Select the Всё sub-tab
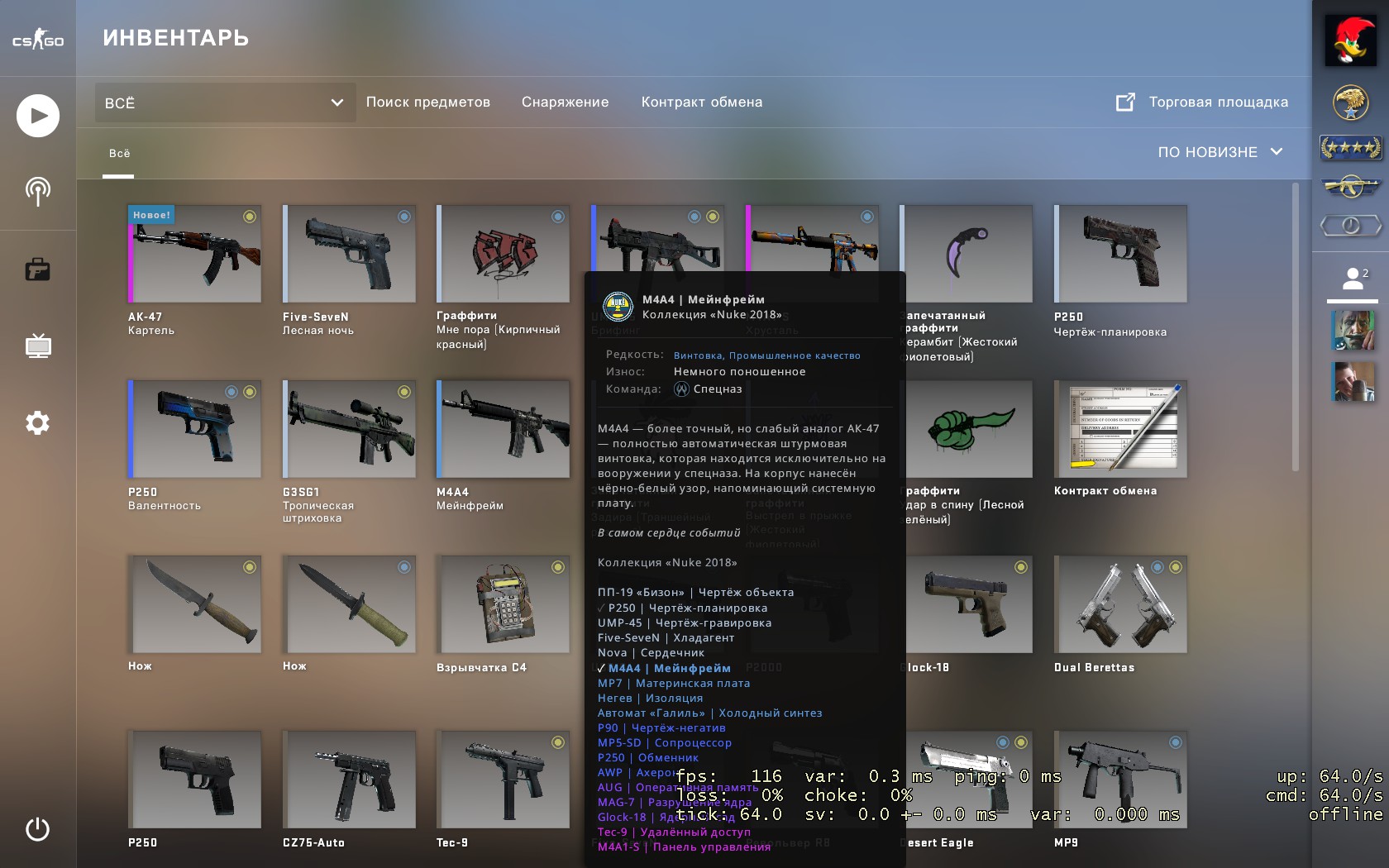Screen dimensions: 1389x868 120,154
